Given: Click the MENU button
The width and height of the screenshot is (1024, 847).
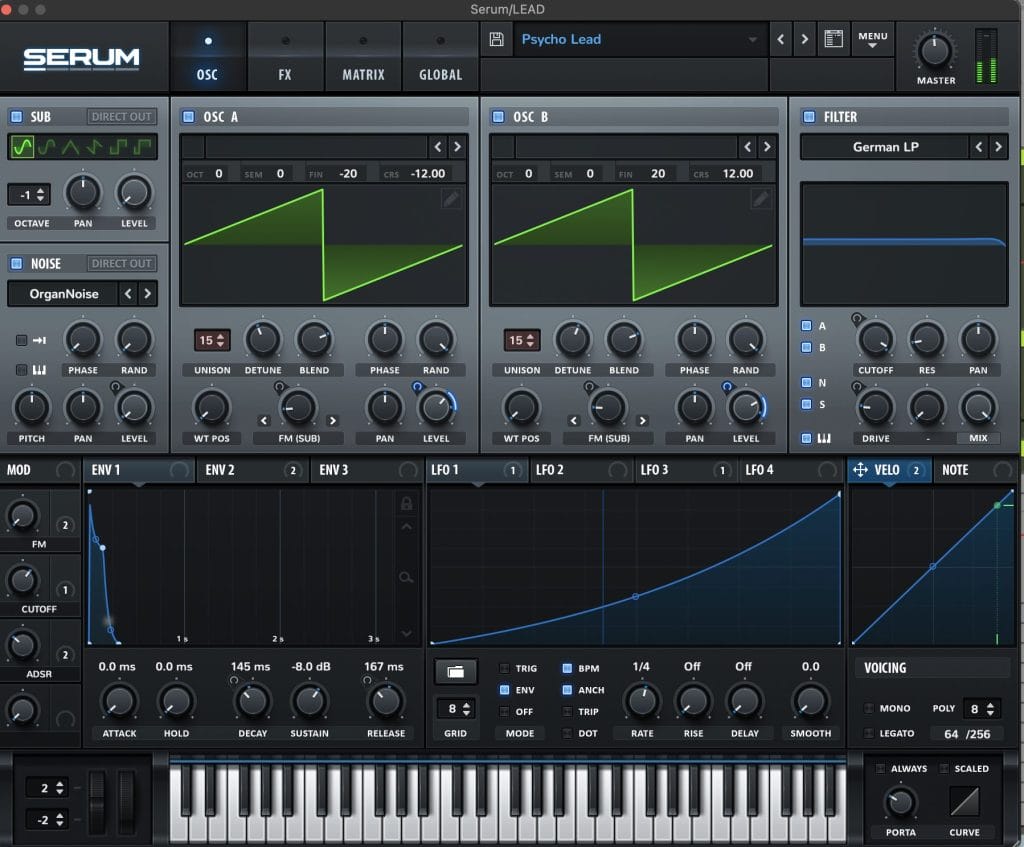Looking at the screenshot, I should pos(872,40).
